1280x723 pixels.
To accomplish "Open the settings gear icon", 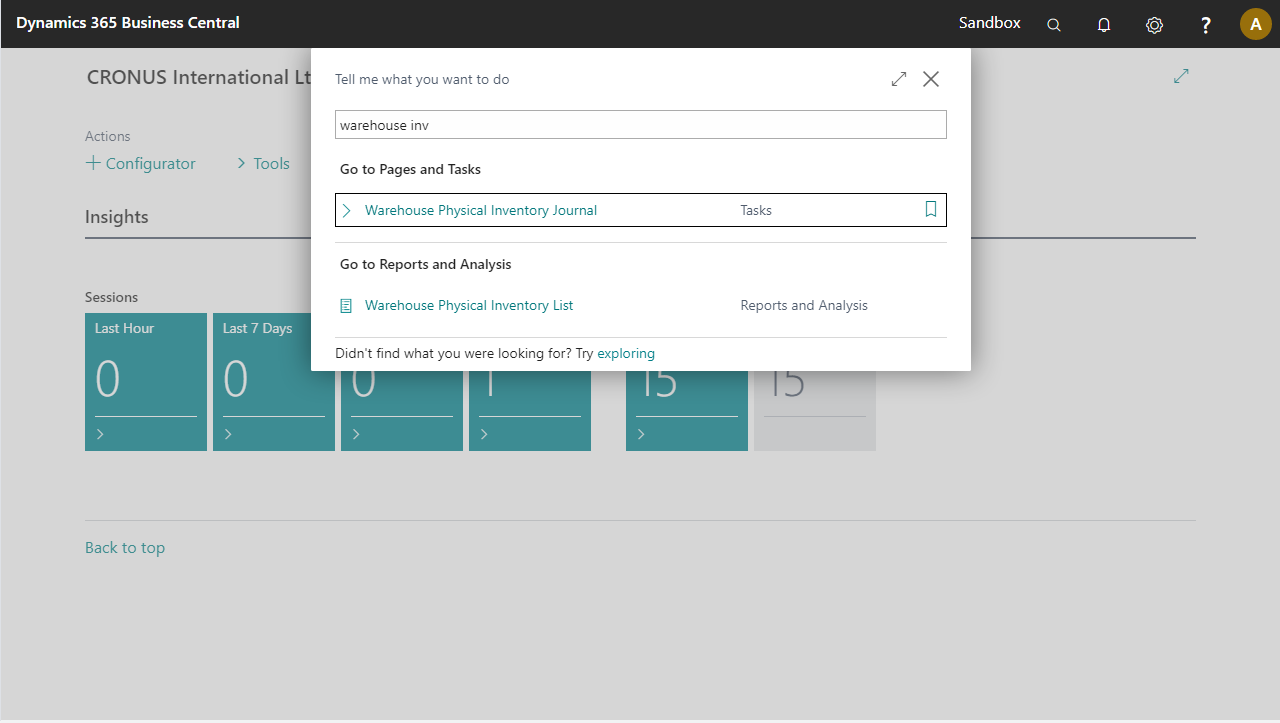I will (1154, 24).
